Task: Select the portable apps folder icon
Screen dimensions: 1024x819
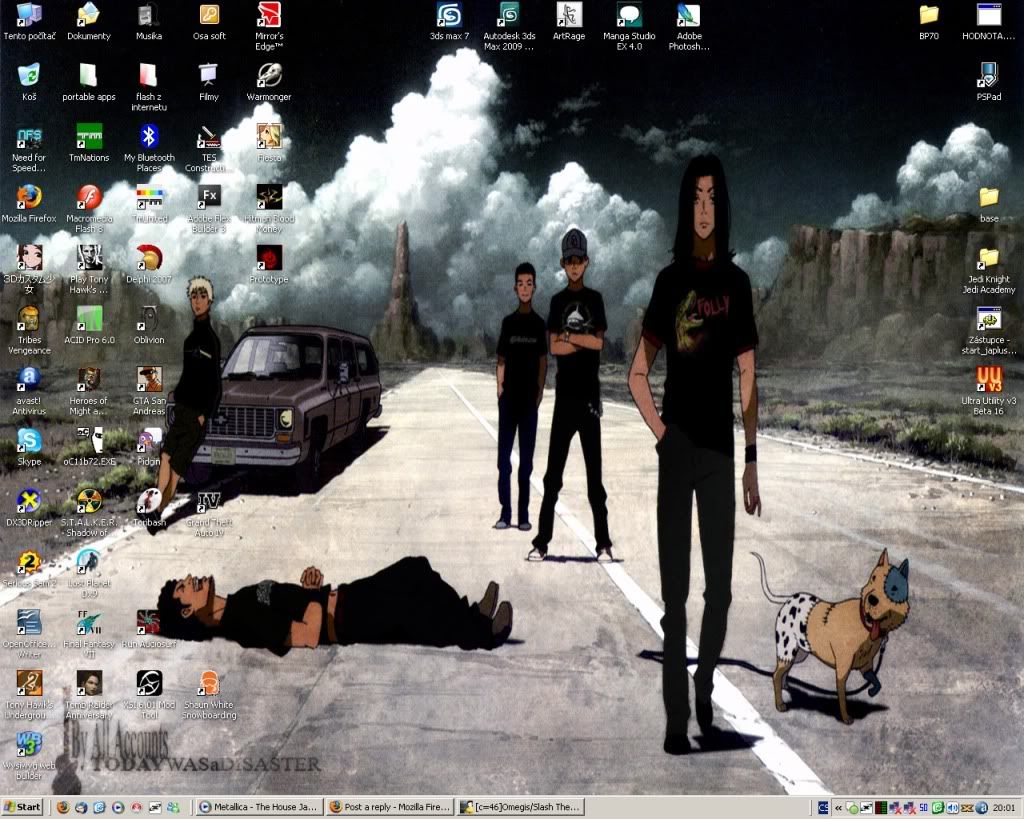Action: tap(89, 82)
